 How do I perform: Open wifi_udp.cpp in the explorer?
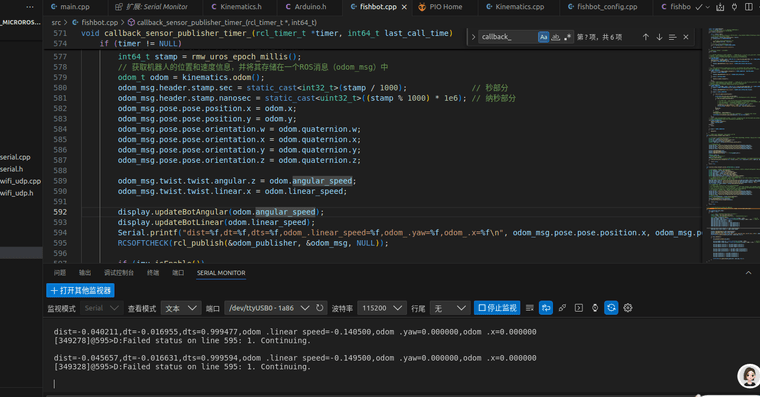[x=20, y=181]
